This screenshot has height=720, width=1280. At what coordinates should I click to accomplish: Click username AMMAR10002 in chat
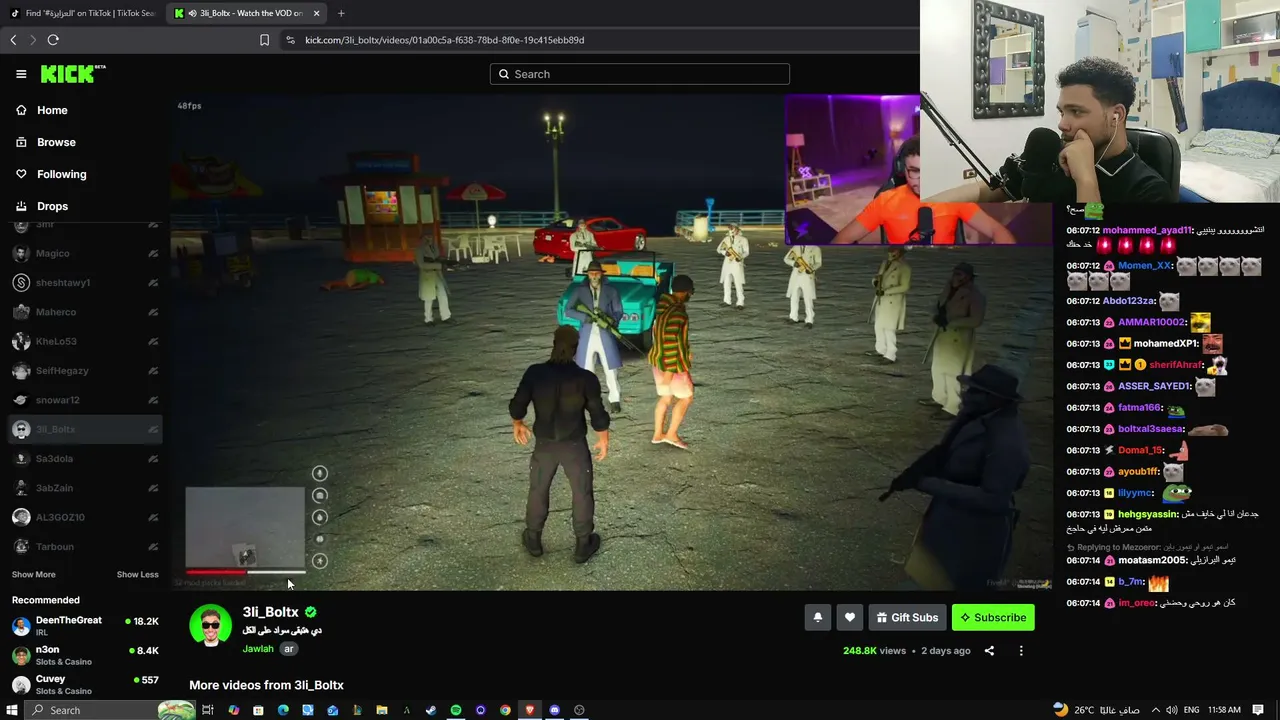1151,323
